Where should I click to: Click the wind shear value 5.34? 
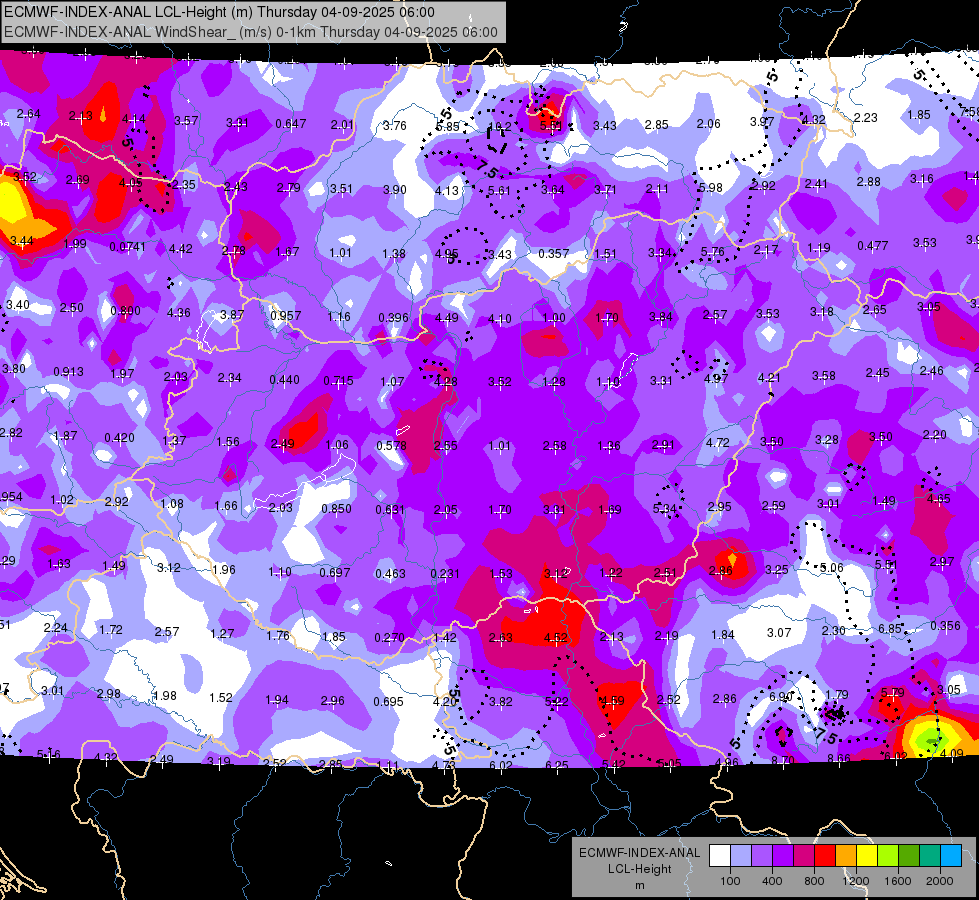(x=664, y=508)
